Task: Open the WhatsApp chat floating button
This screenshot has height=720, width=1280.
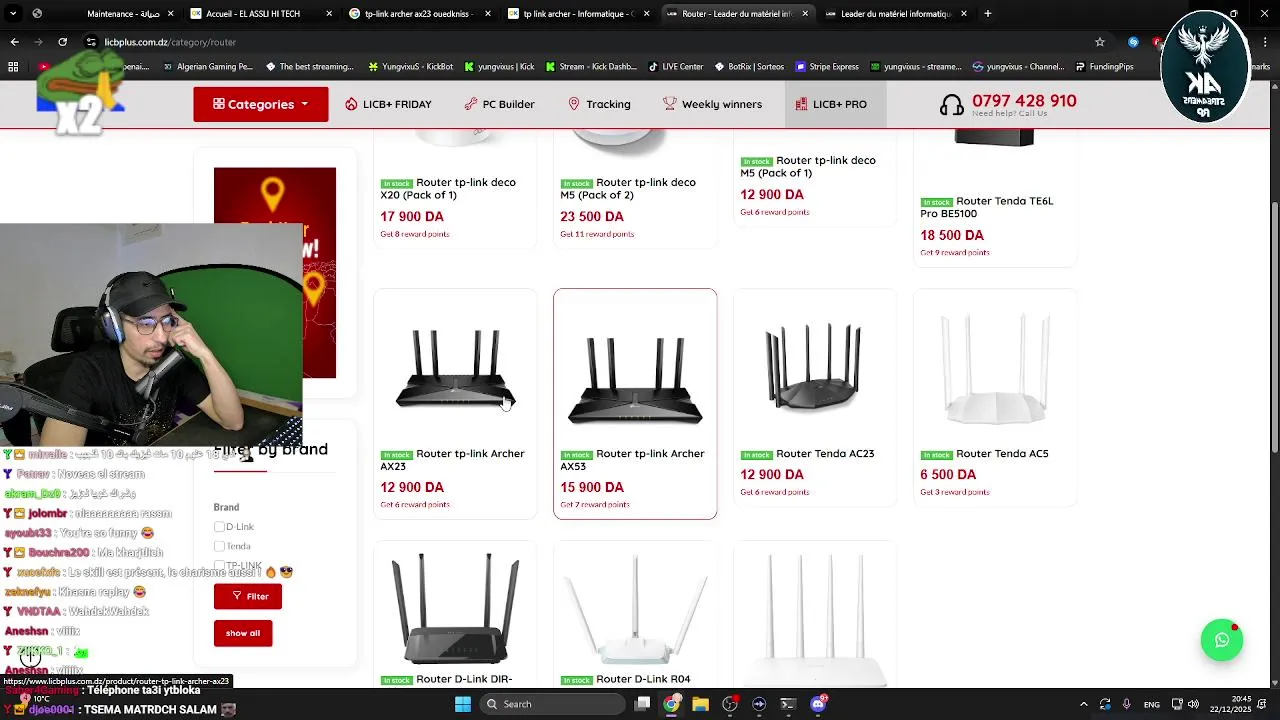Action: (1221, 641)
